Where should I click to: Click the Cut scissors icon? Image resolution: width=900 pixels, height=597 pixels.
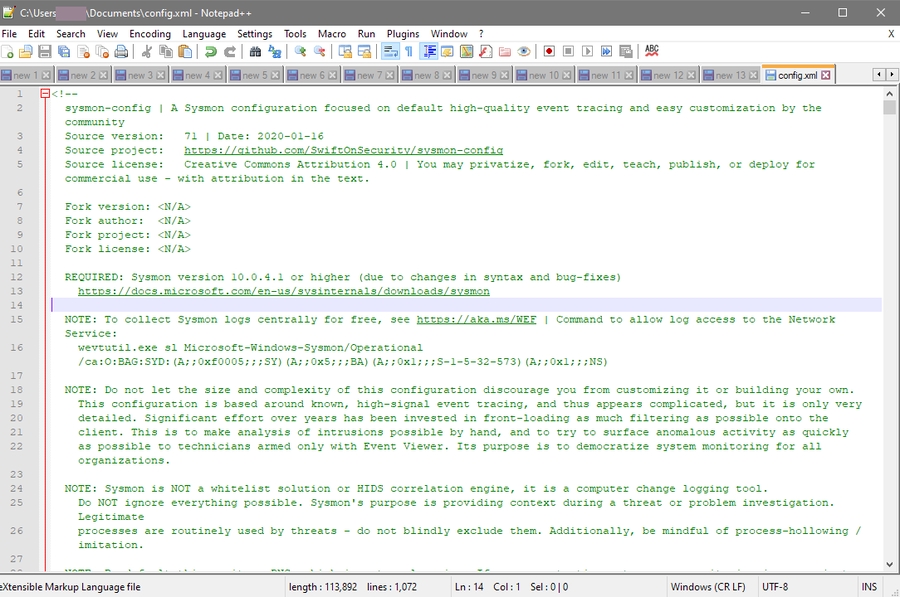pos(147,51)
